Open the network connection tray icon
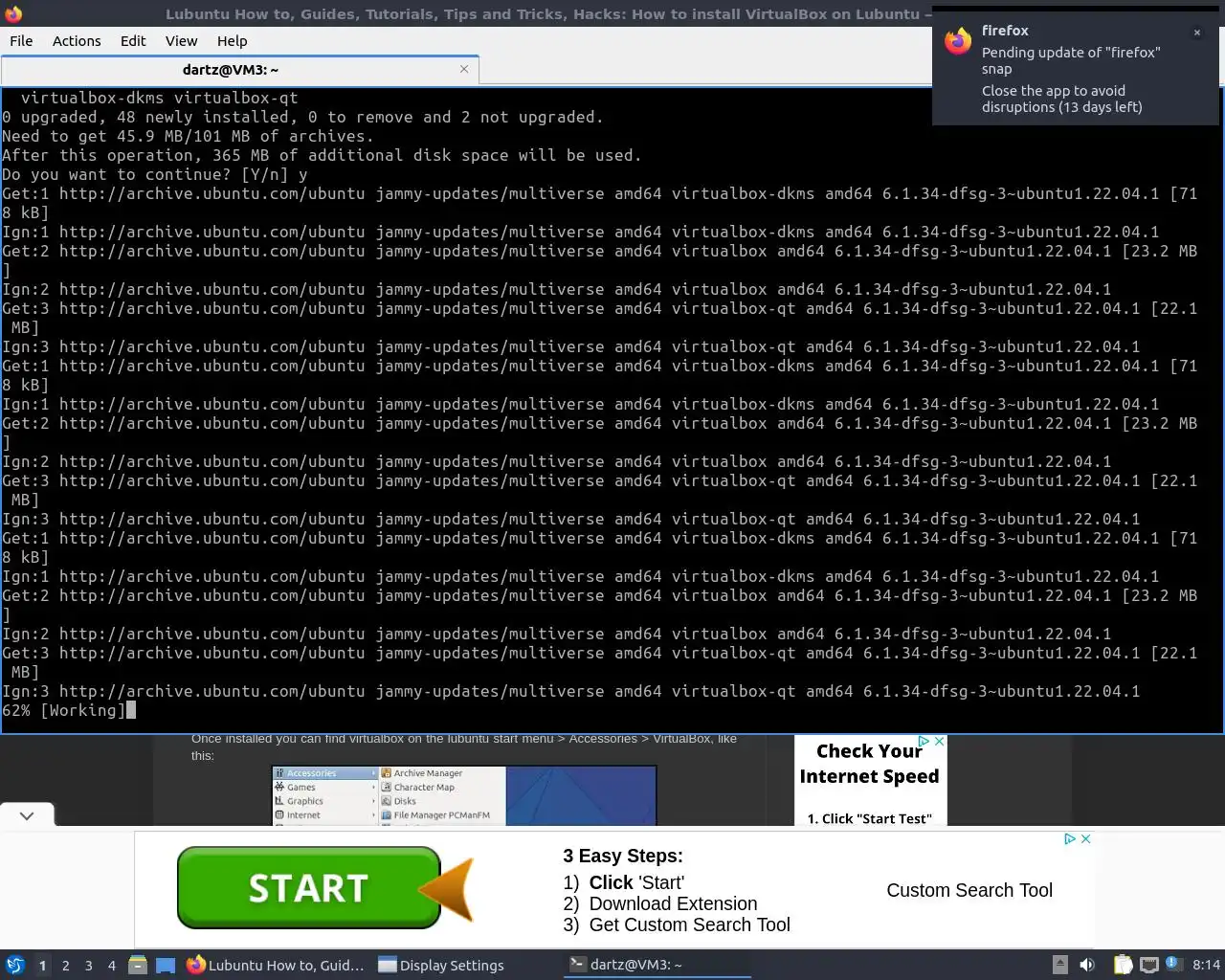This screenshot has height=980, width=1225. tap(1149, 965)
